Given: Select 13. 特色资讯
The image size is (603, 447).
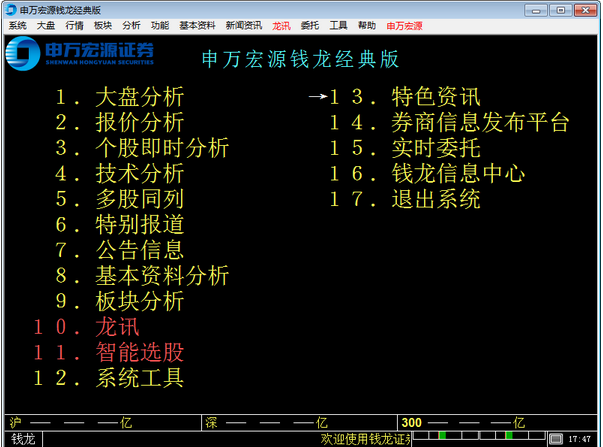Looking at the screenshot, I should pyautogui.click(x=405, y=97).
